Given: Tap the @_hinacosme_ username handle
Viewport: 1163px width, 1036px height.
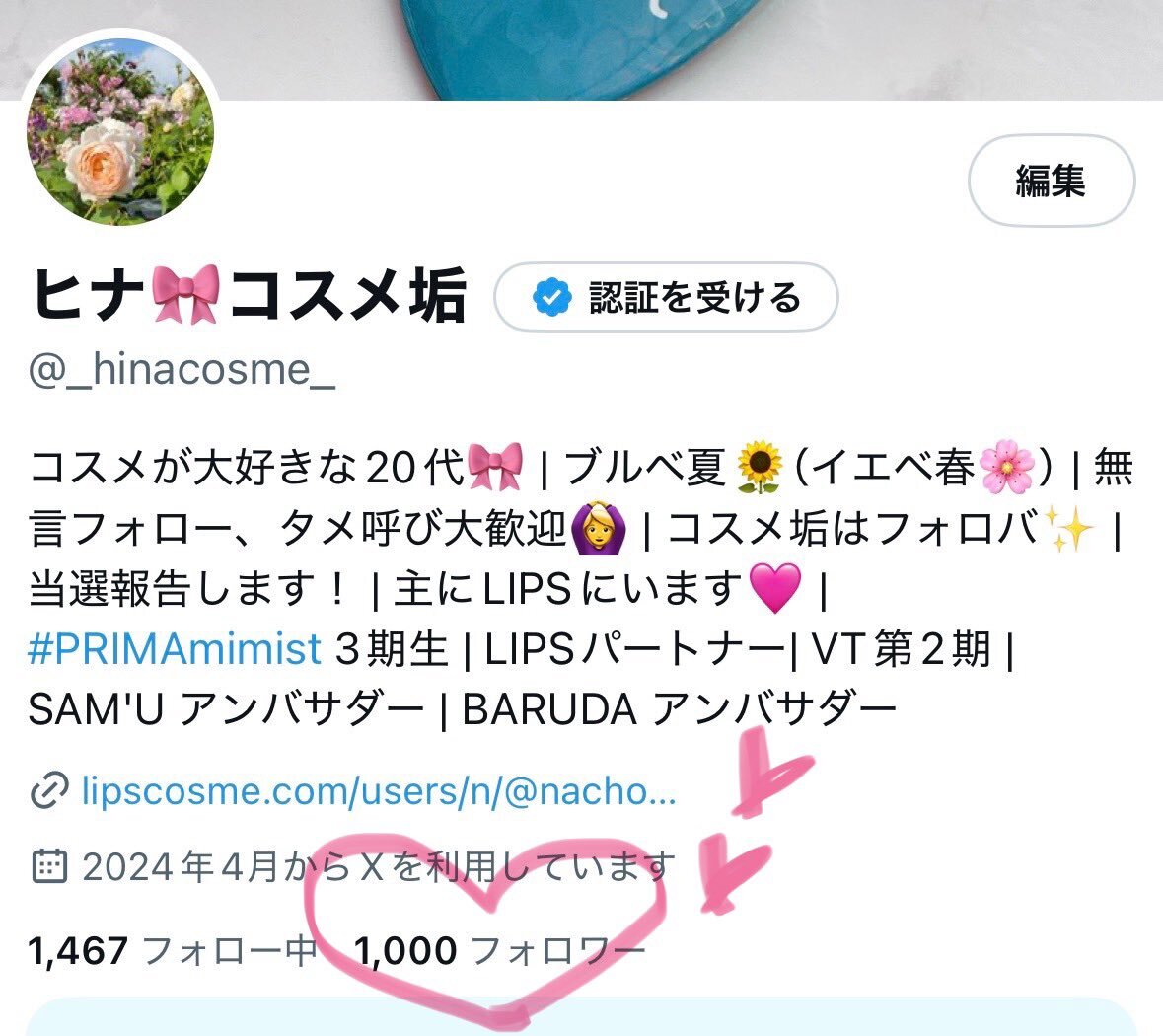Looking at the screenshot, I should click(182, 369).
